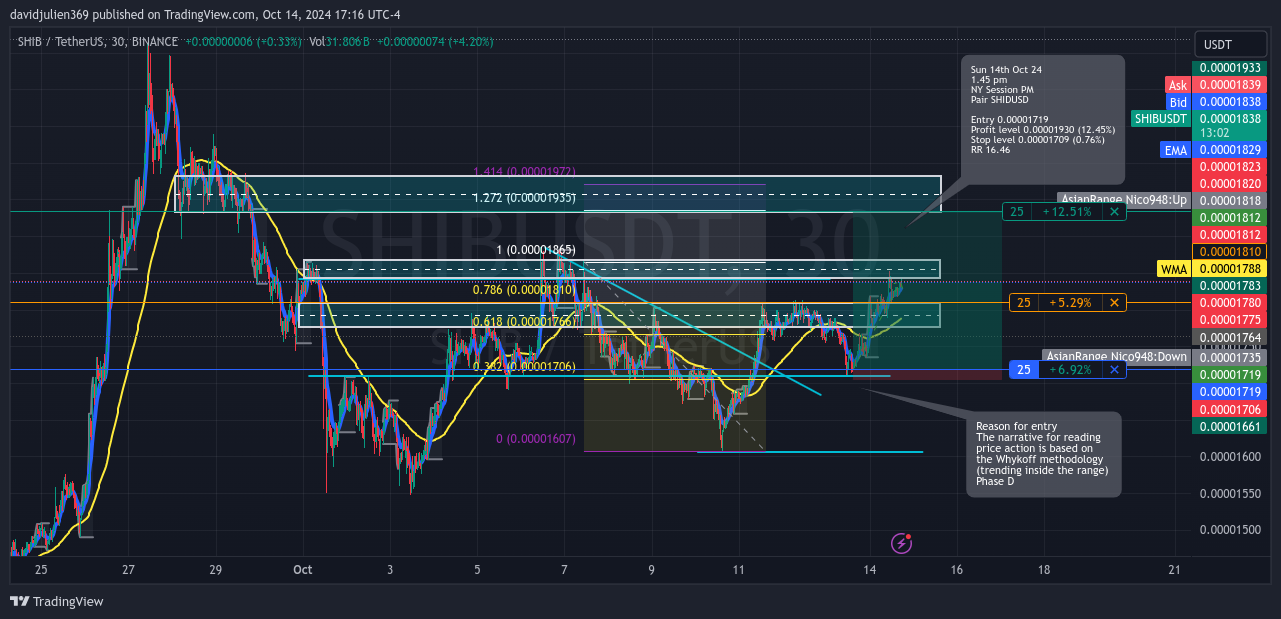Click the +6.92% order percentage
This screenshot has height=619, width=1281.
pos(1070,370)
